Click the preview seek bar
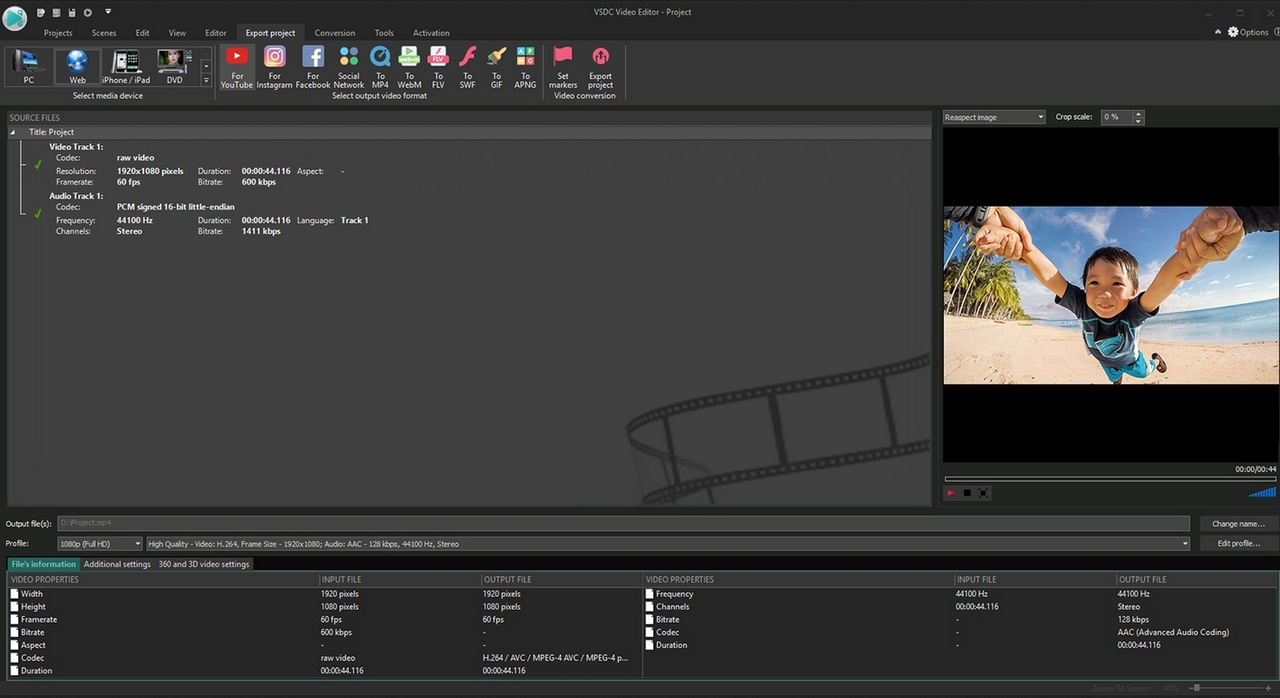 1109,479
